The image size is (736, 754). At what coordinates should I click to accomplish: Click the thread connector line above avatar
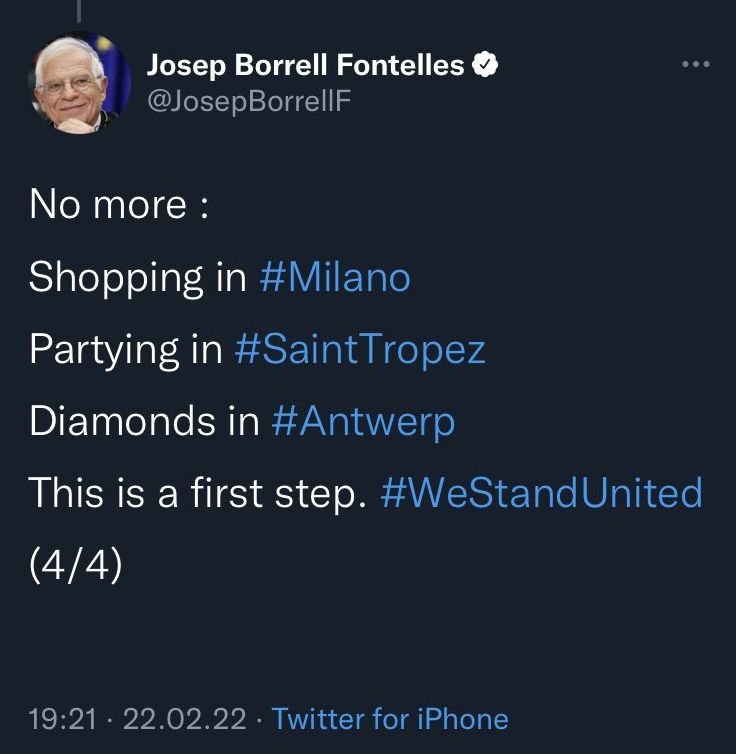[x=78, y=10]
